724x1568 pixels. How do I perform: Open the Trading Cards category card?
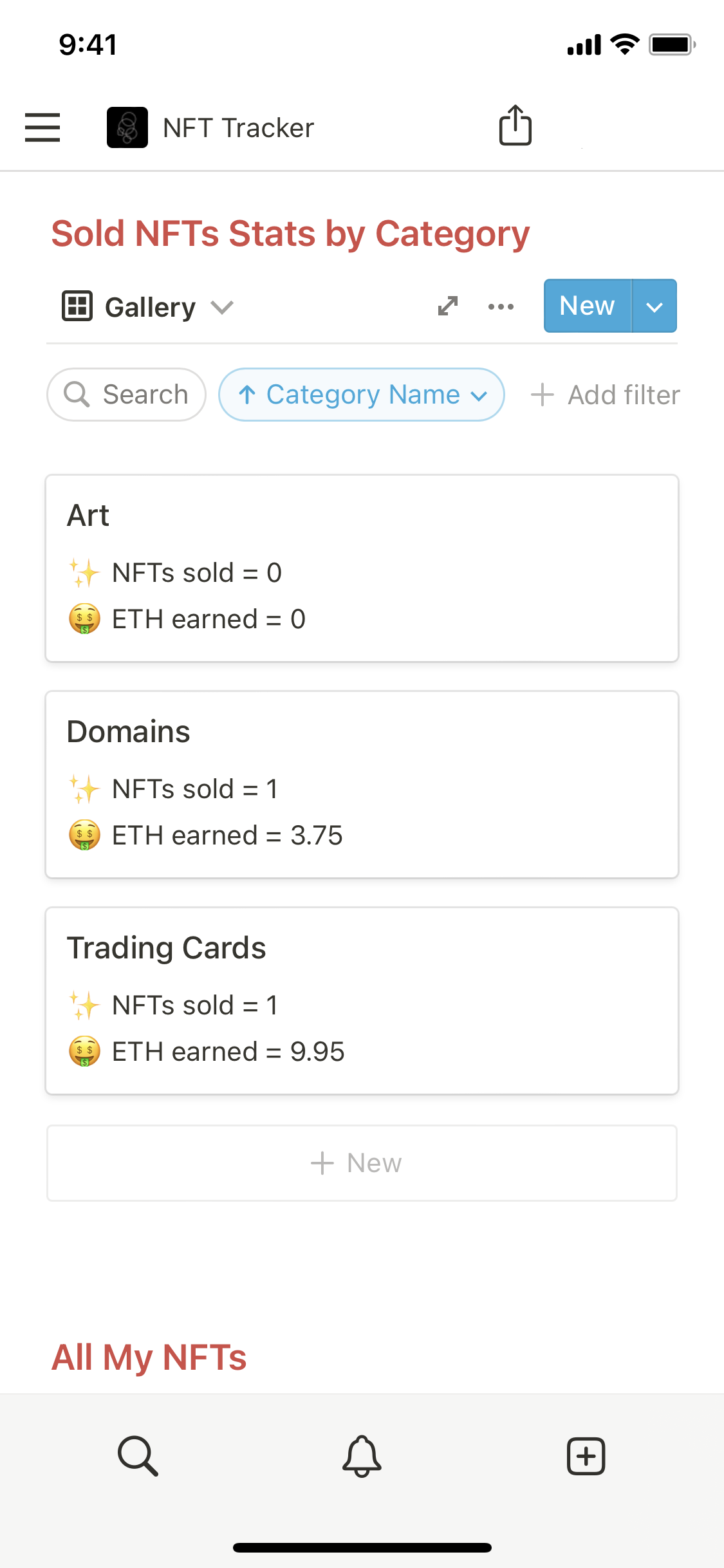362,1001
